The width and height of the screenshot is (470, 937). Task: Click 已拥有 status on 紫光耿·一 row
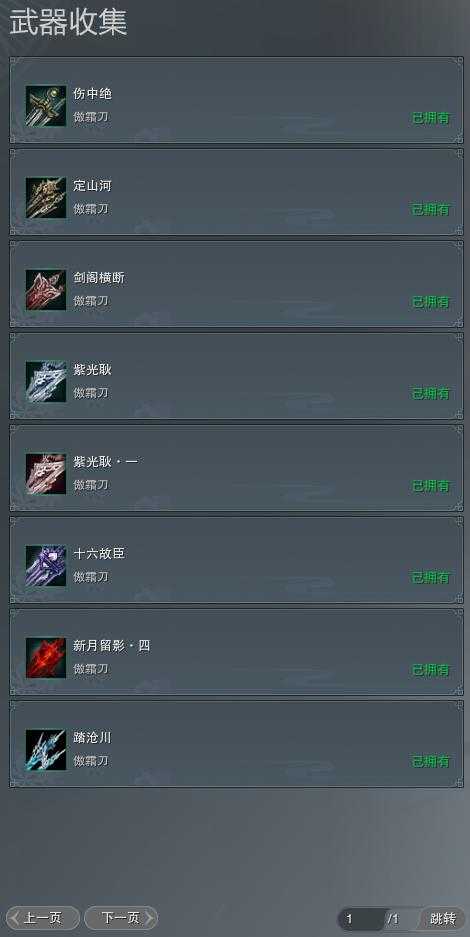pyautogui.click(x=431, y=486)
